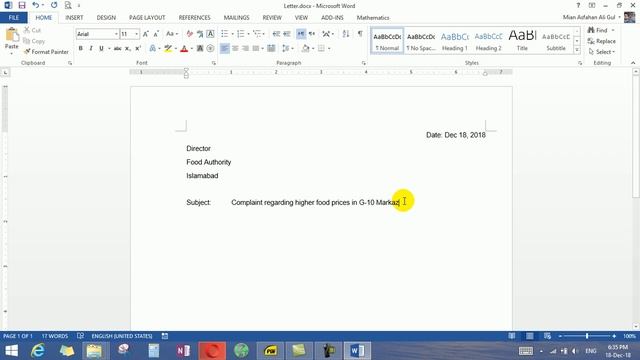640x360 pixels.
Task: Click the Save icon in the title bar
Action: 22,6
